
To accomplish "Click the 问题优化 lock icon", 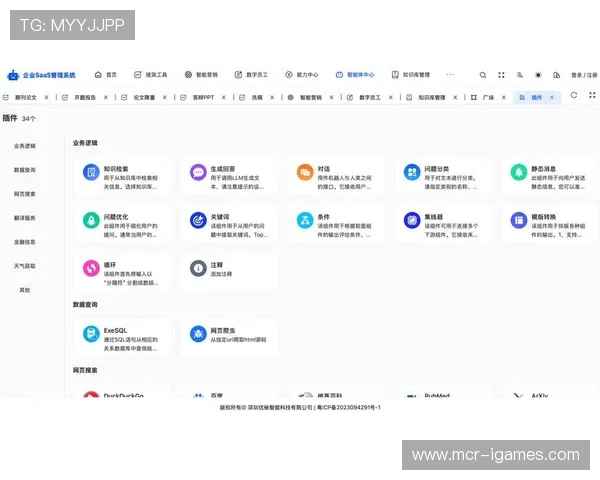I will pyautogui.click(x=92, y=220).
